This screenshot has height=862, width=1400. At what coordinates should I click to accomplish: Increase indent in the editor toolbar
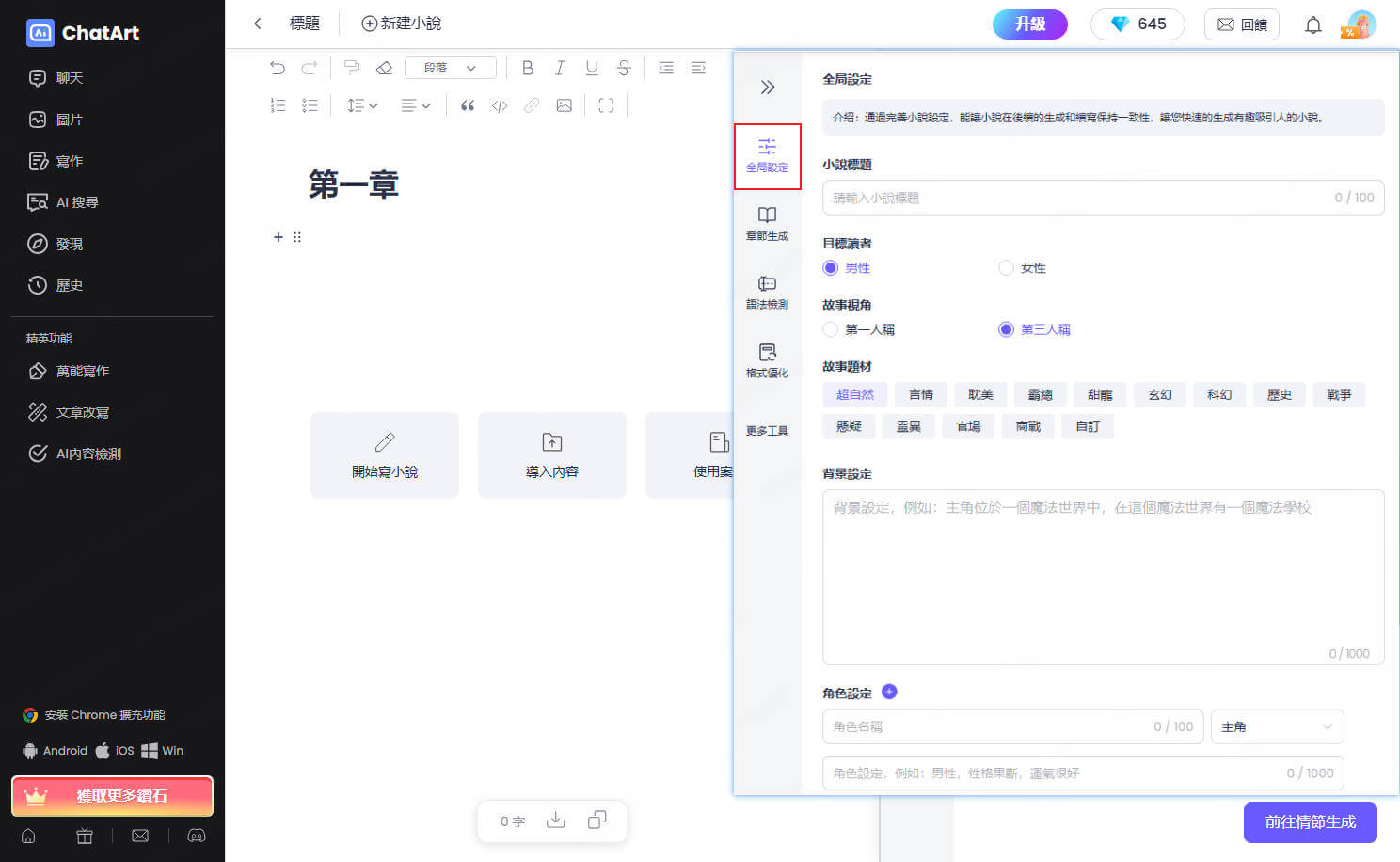[x=698, y=68]
